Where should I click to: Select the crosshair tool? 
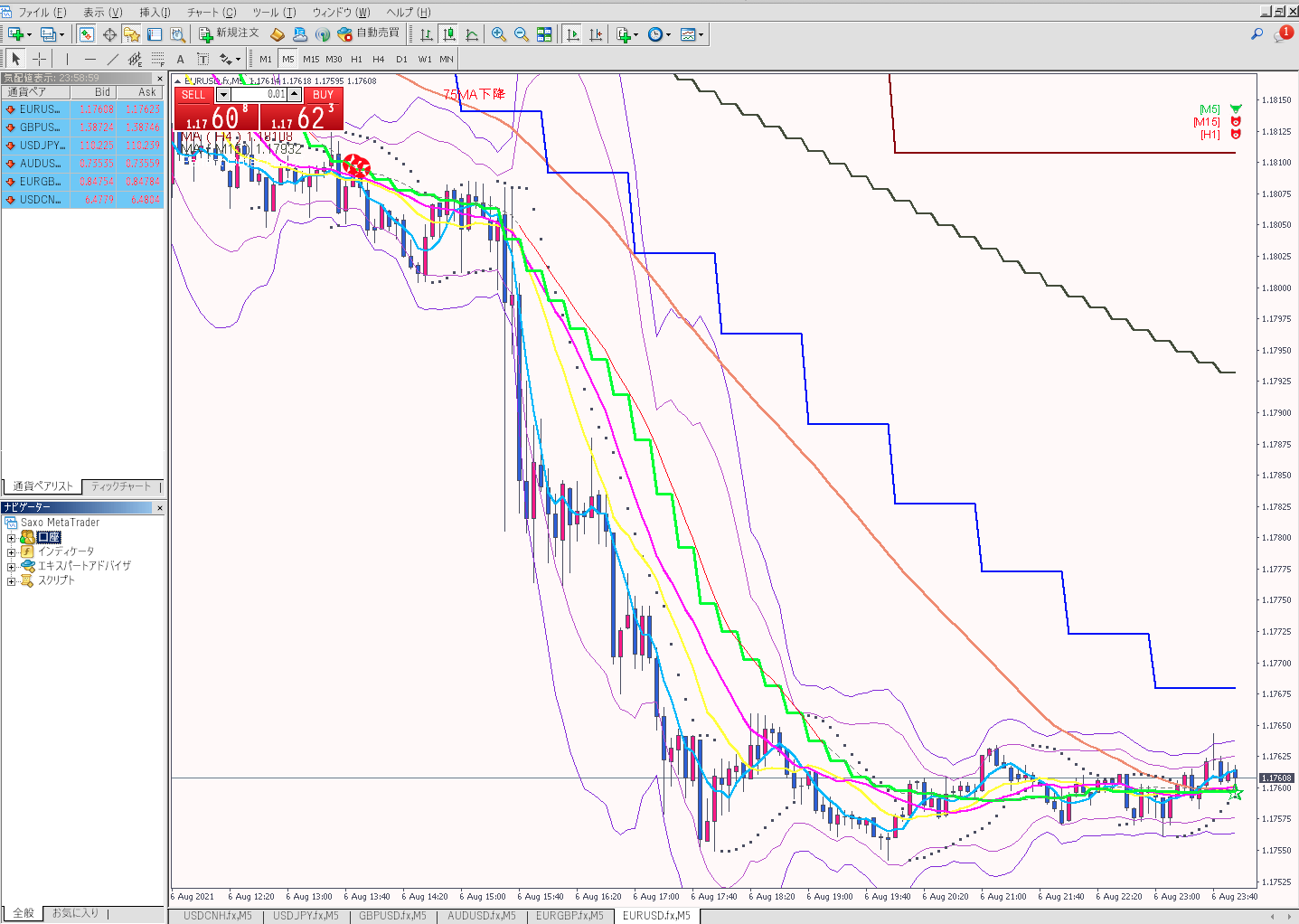(39, 59)
